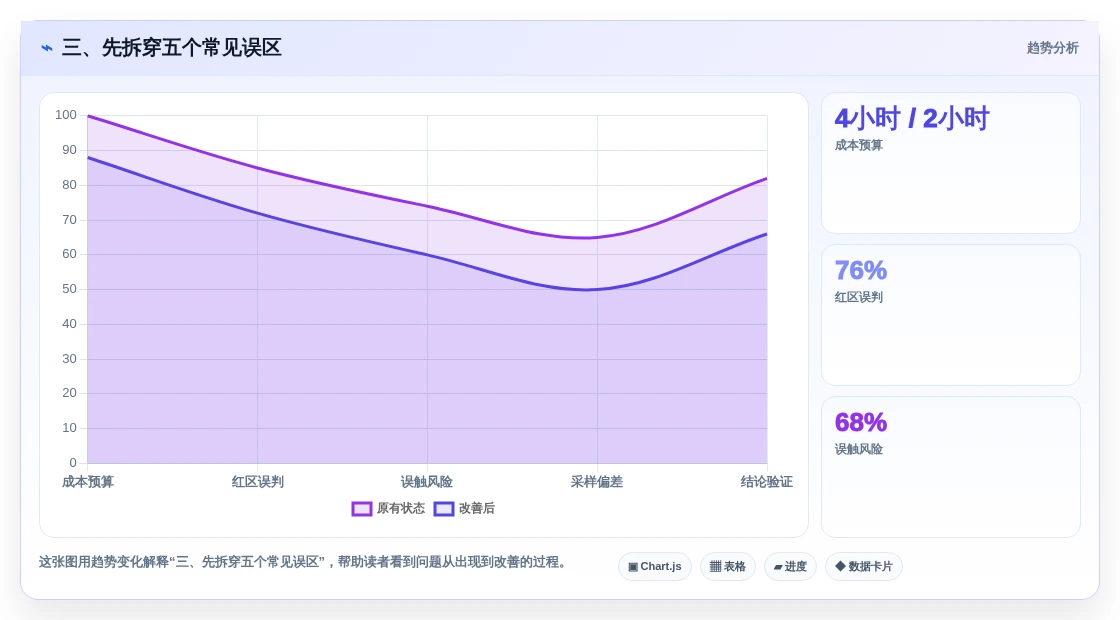Click the 红区误判 caption under 76%

click(859, 297)
